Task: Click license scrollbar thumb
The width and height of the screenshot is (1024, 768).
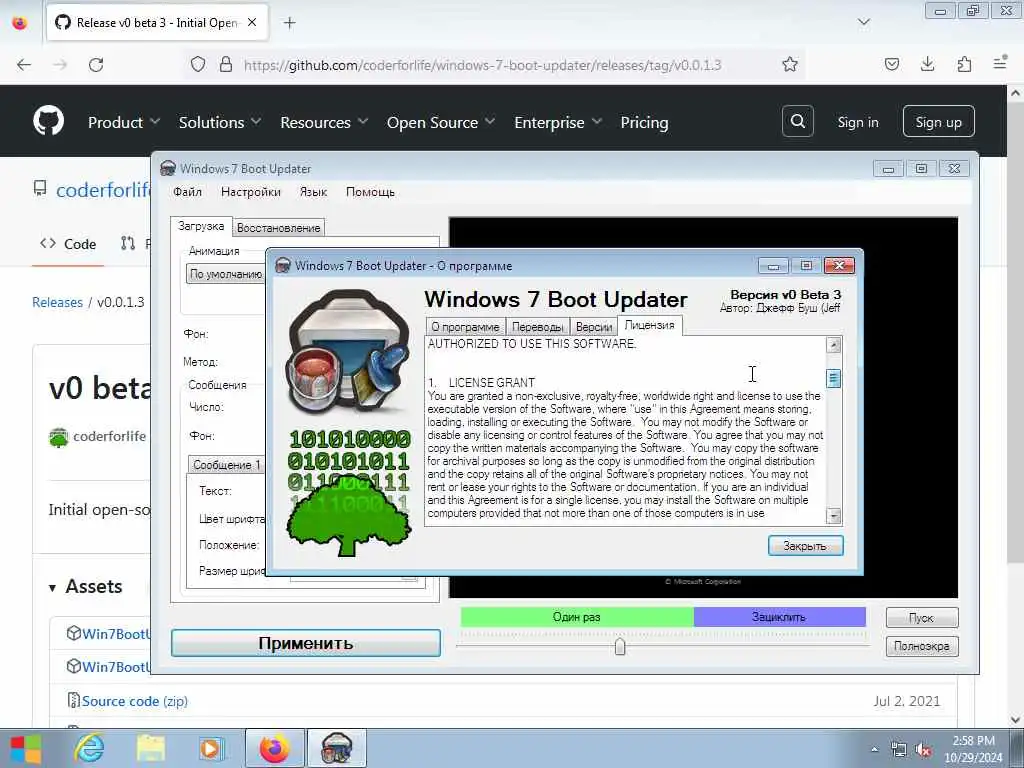Action: coord(833,378)
